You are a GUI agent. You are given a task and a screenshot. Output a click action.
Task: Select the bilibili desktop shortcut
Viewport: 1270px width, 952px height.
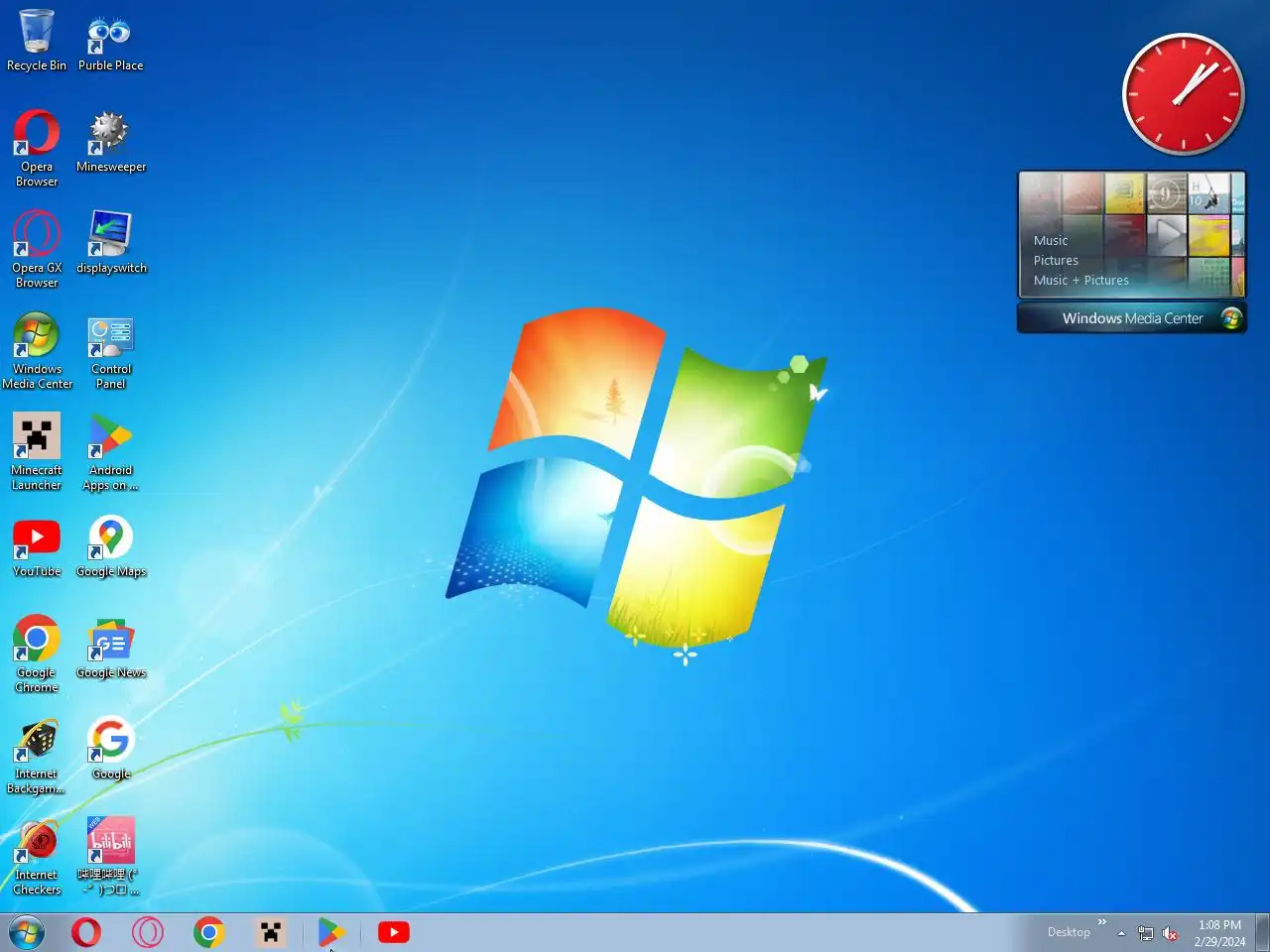coord(110,856)
